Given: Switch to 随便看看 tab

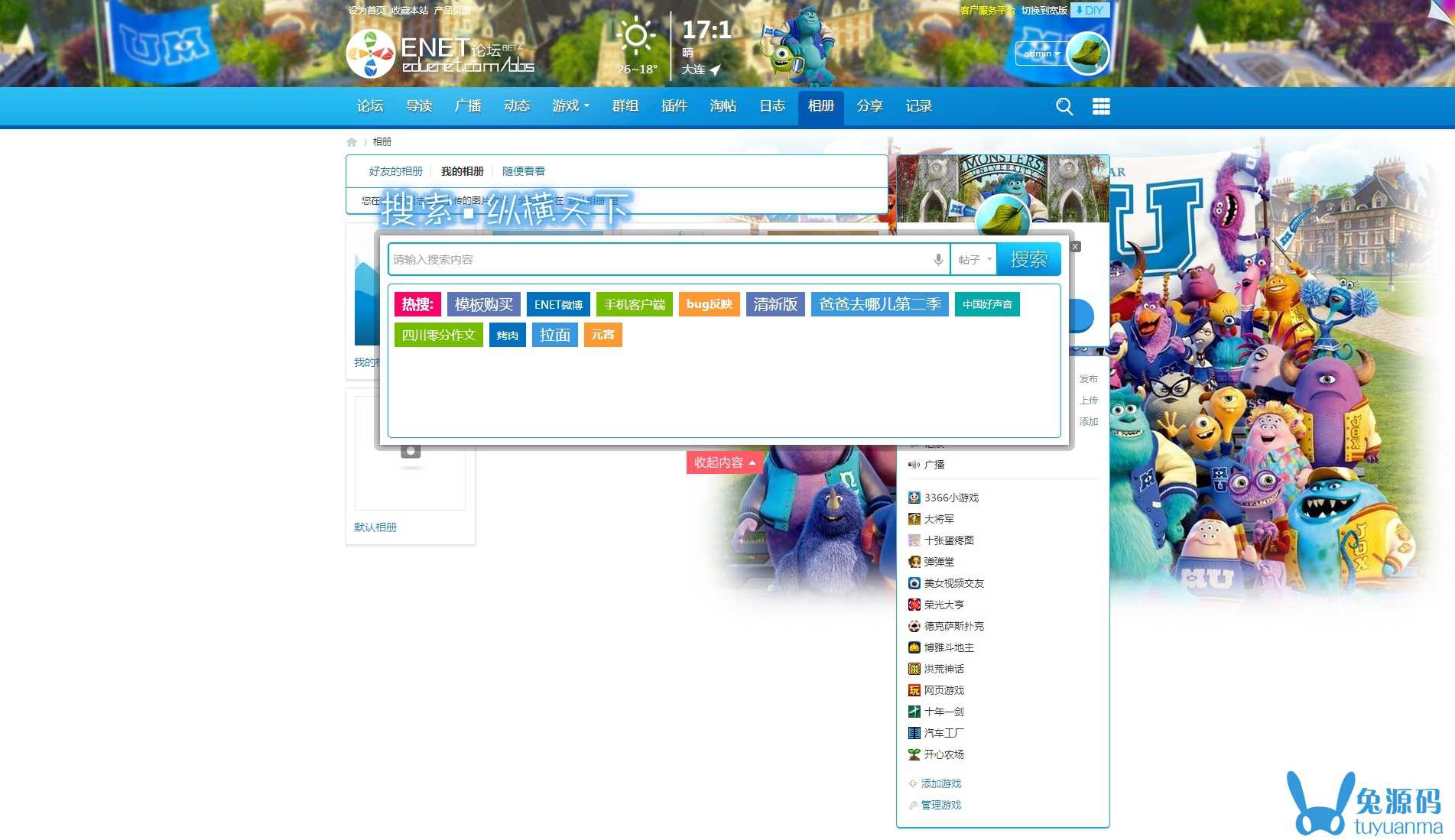Looking at the screenshot, I should (x=524, y=171).
